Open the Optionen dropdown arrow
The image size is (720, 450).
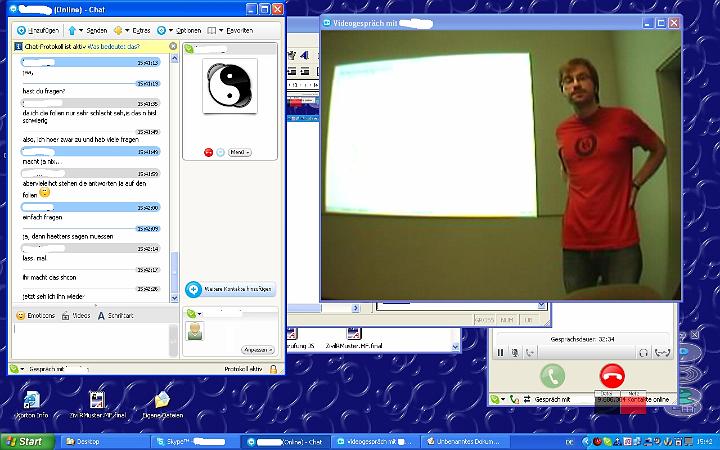click(x=170, y=30)
